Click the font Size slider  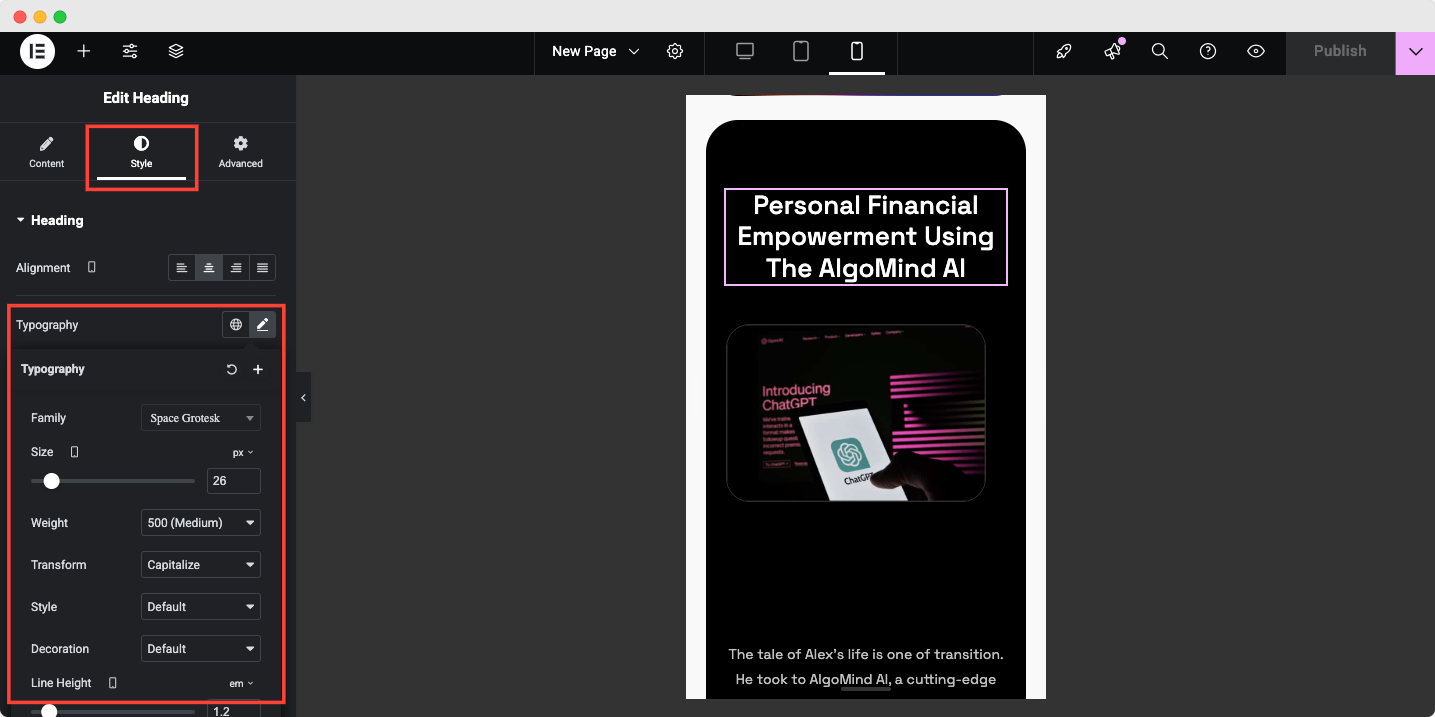52,481
